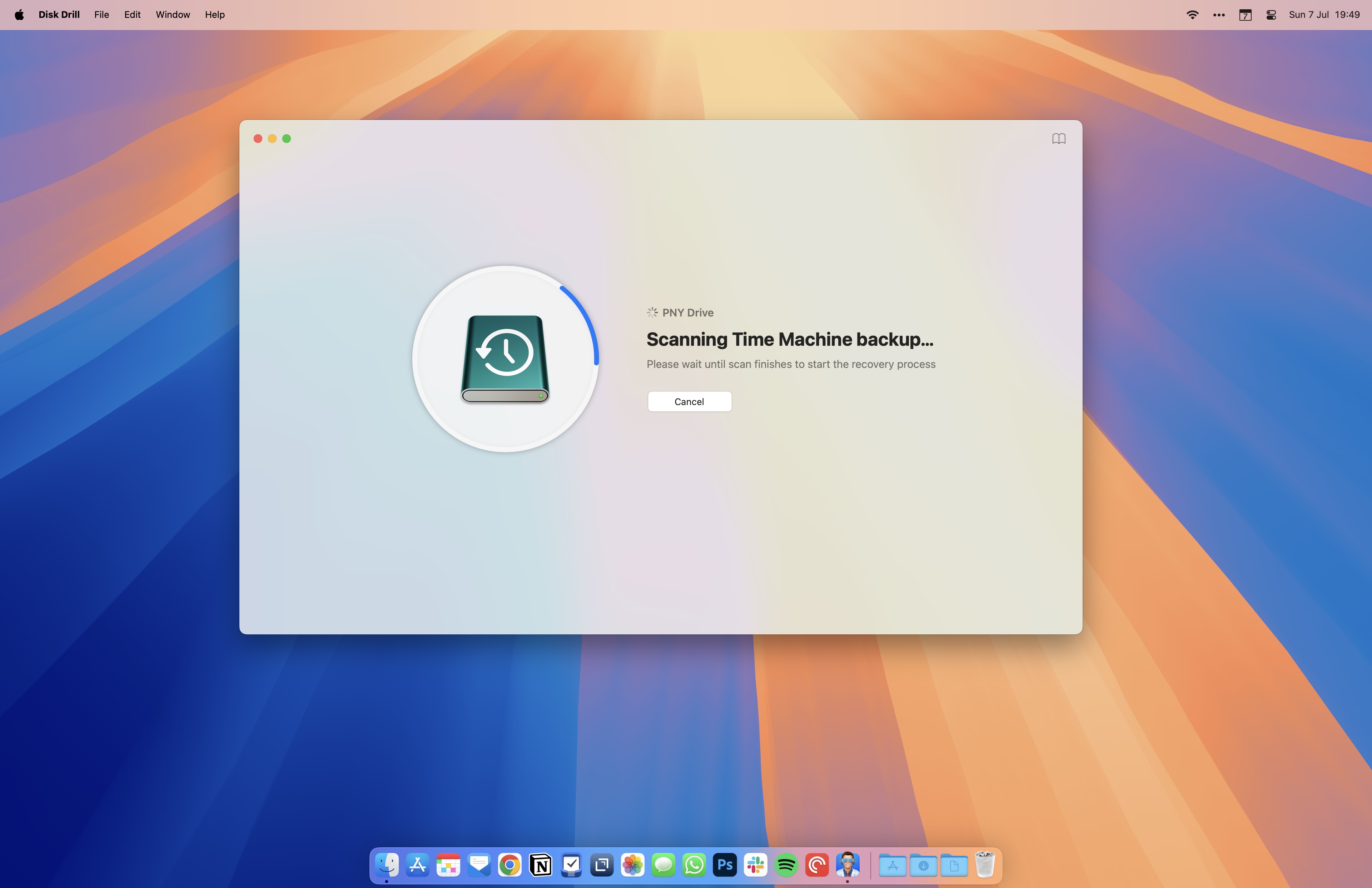
Task: Open Slack from the Dock
Action: point(755,864)
